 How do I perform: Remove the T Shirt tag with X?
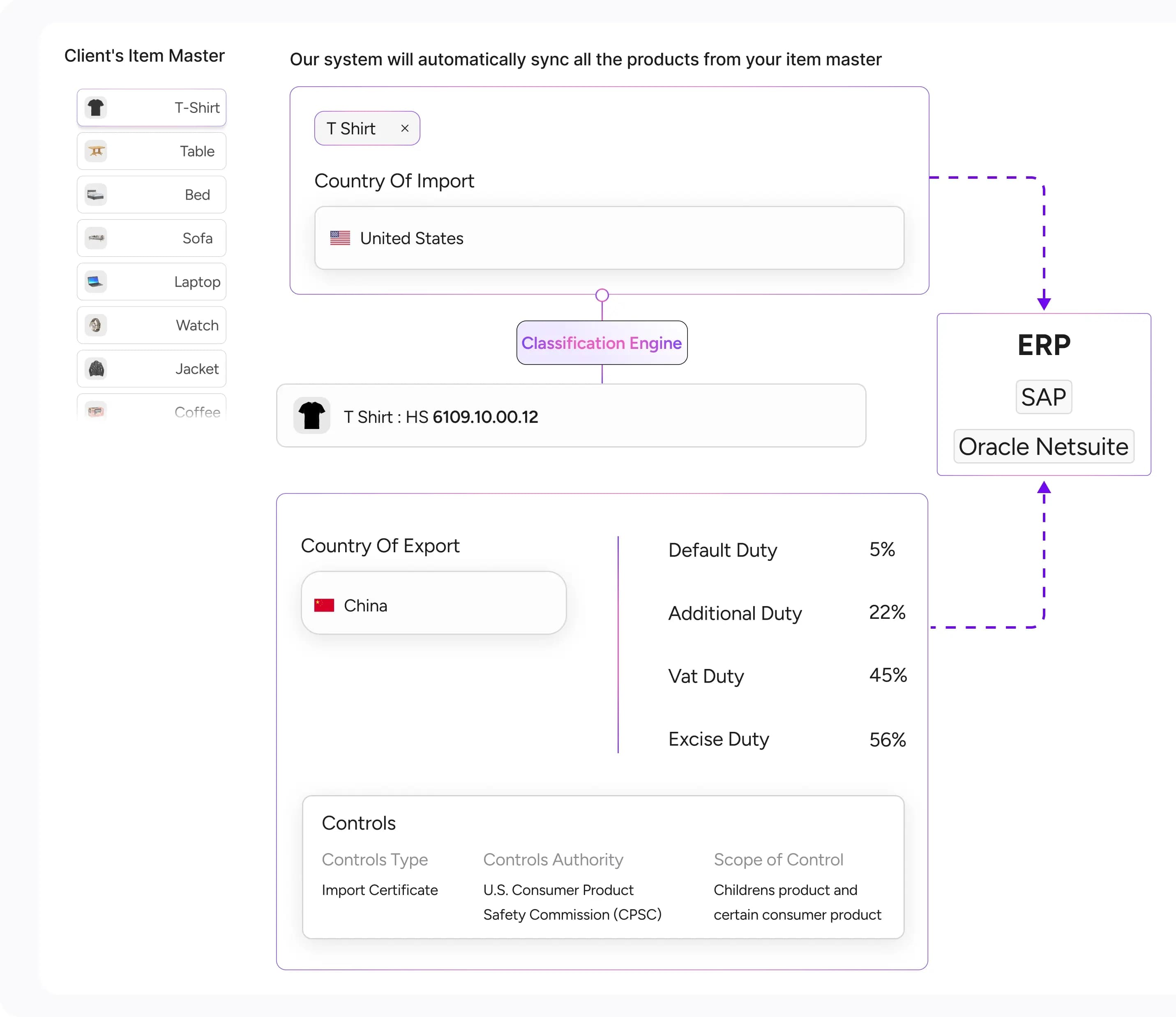point(405,129)
